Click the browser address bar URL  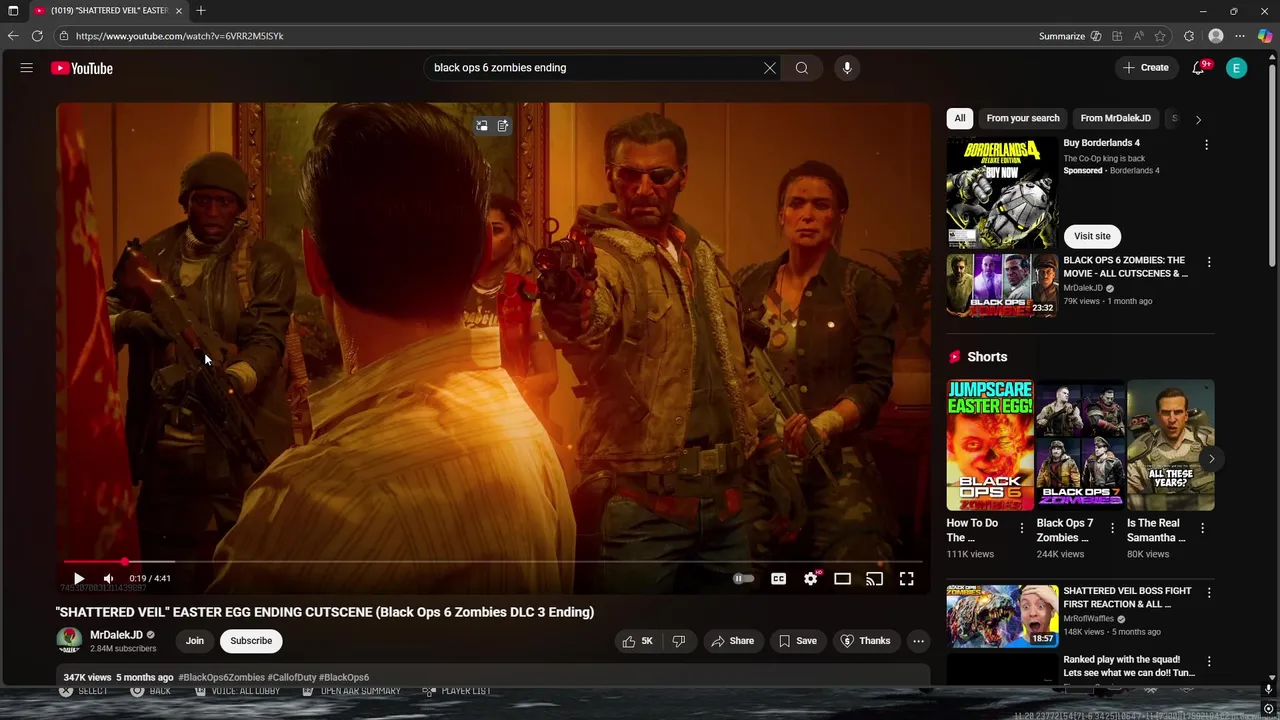[179, 36]
